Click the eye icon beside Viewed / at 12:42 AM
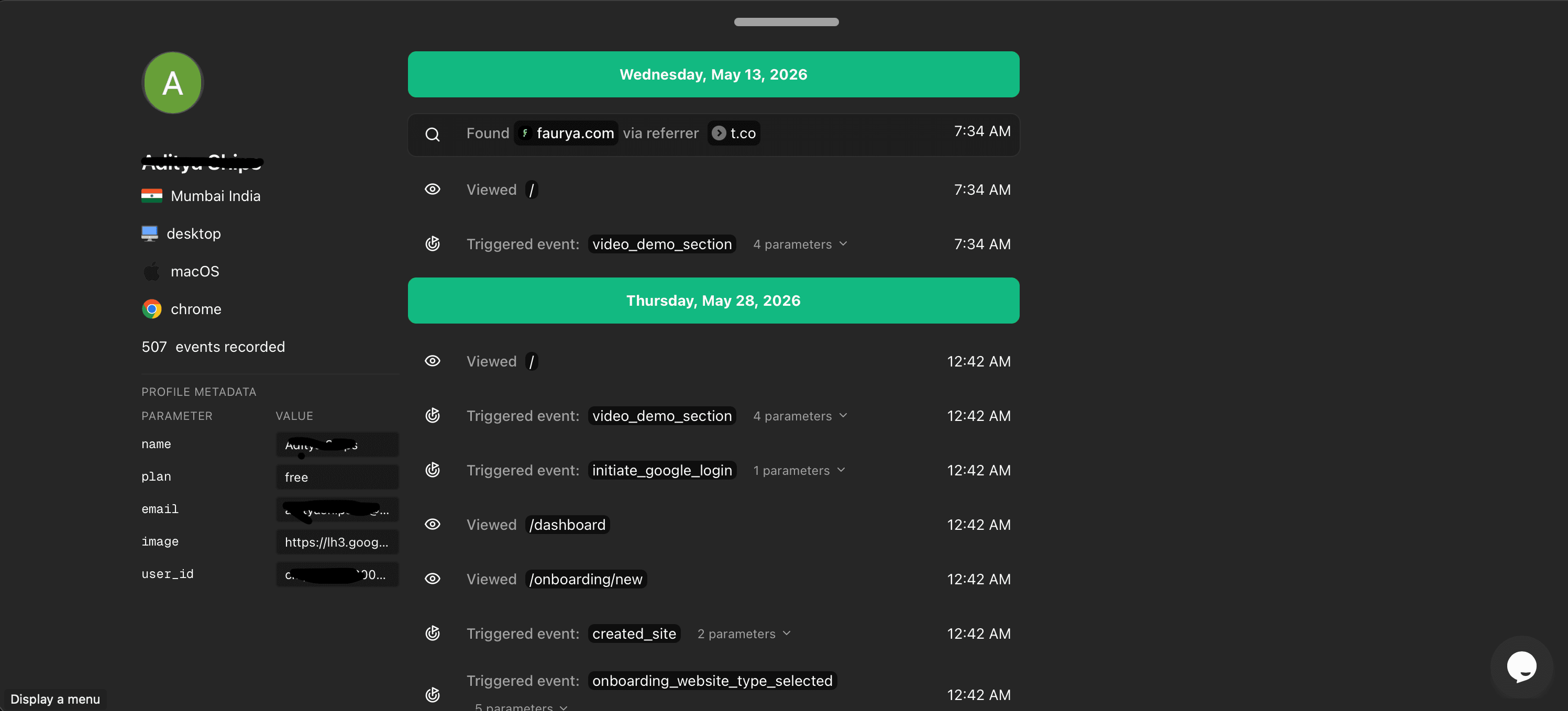 click(432, 361)
